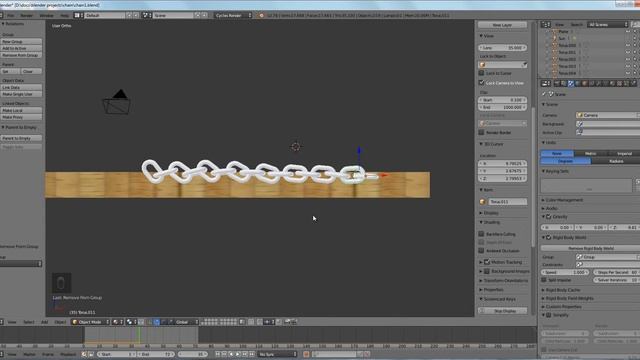Open the Object Mode dropdown
Screen dimensions: 640x360
91,322
